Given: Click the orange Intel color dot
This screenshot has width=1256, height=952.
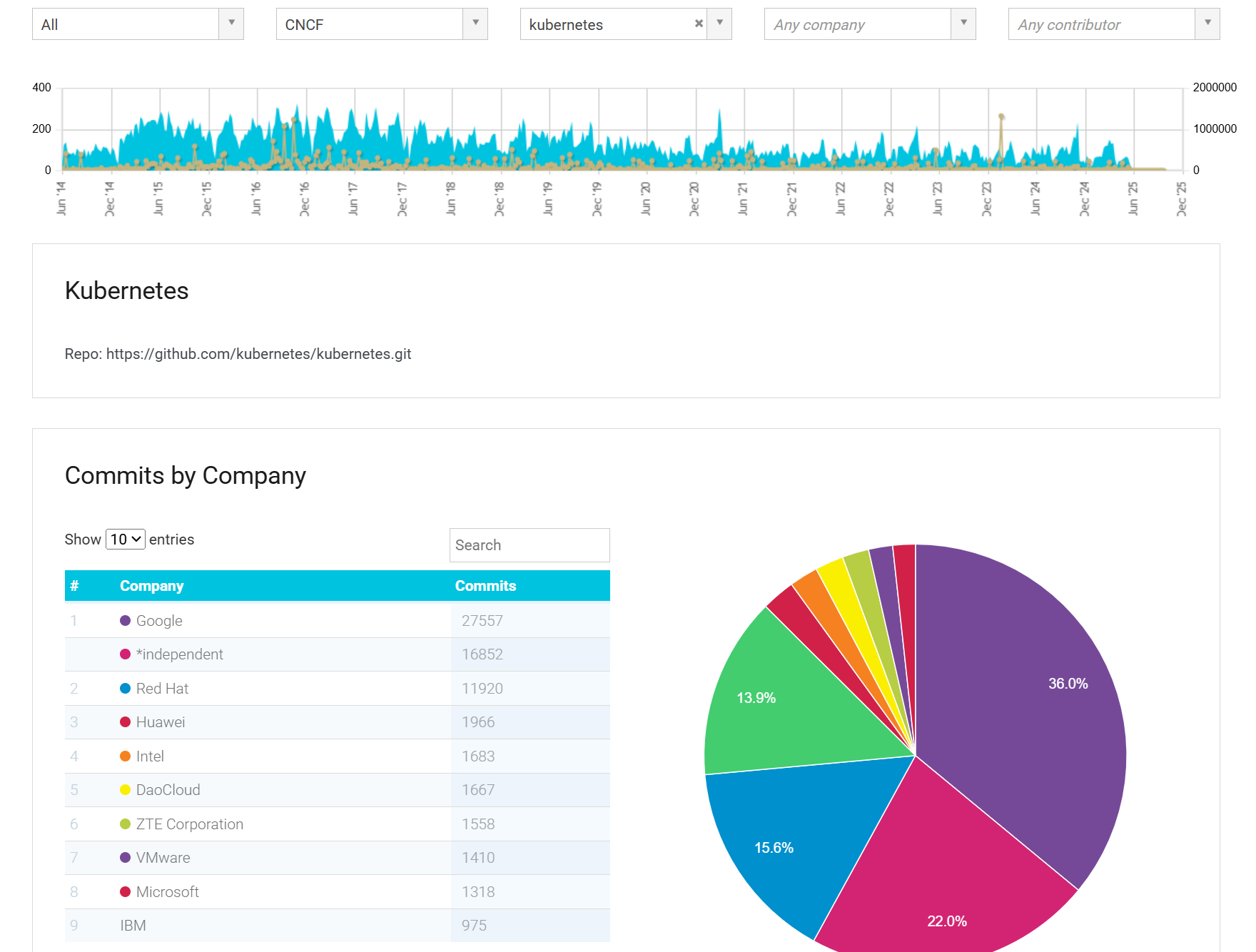Looking at the screenshot, I should 126,756.
